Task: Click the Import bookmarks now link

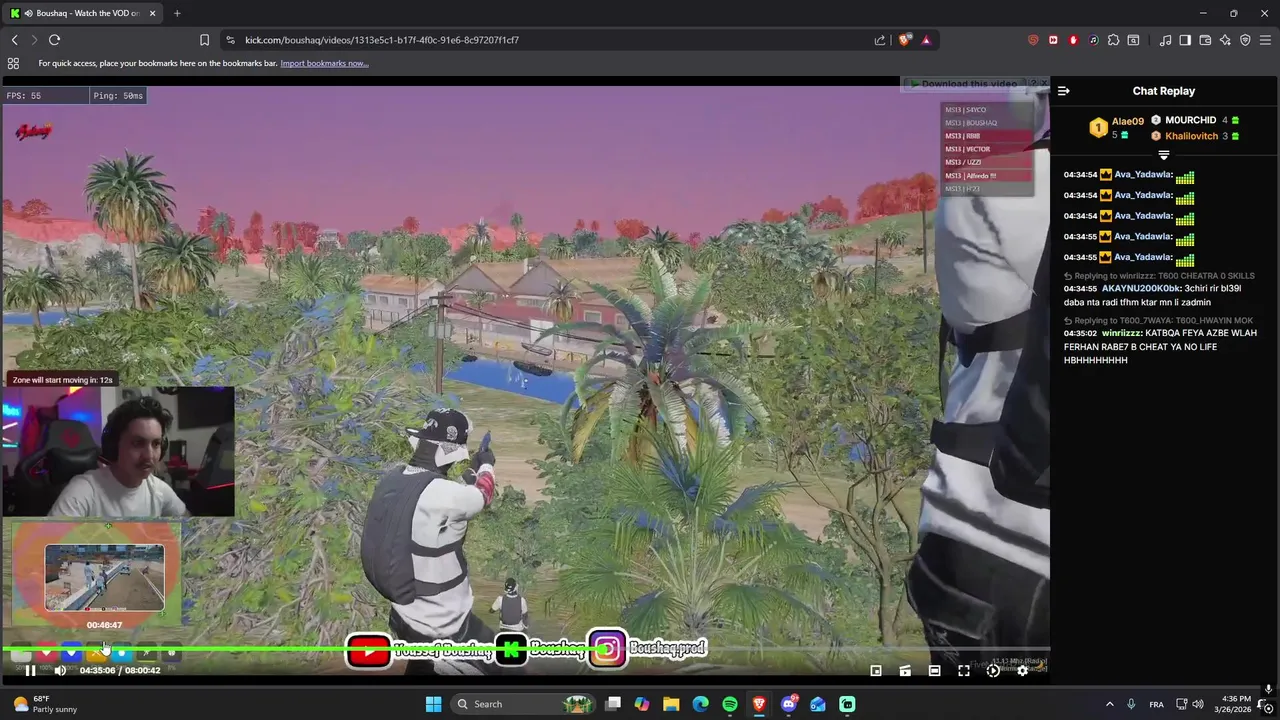Action: (x=324, y=63)
